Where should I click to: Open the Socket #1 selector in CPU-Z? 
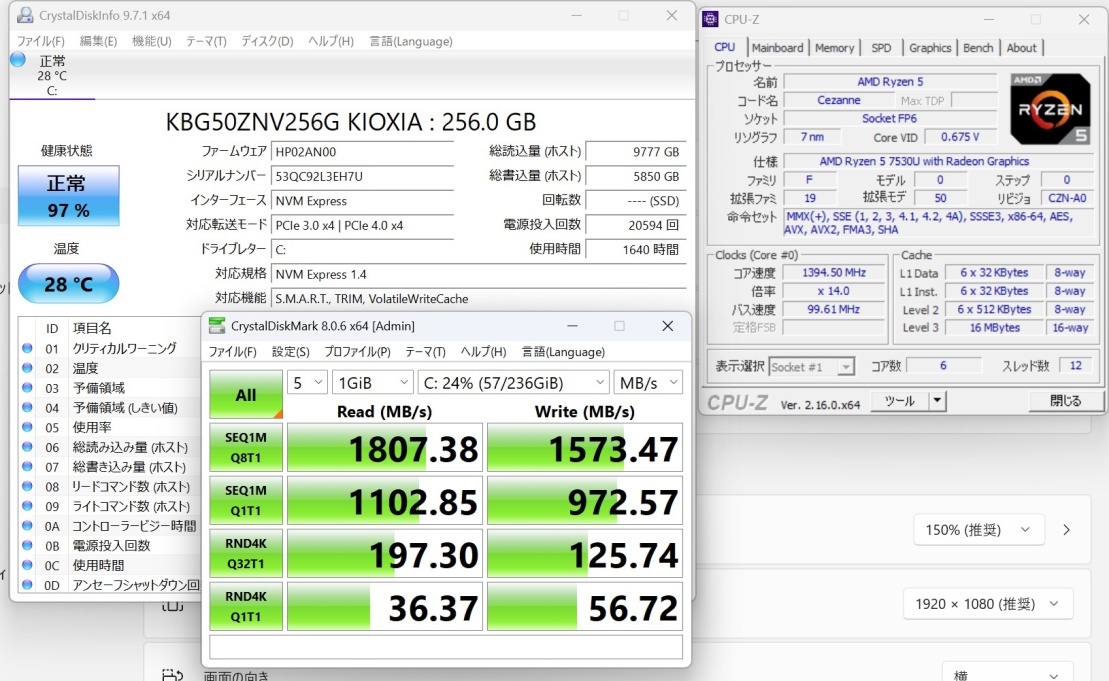click(810, 365)
